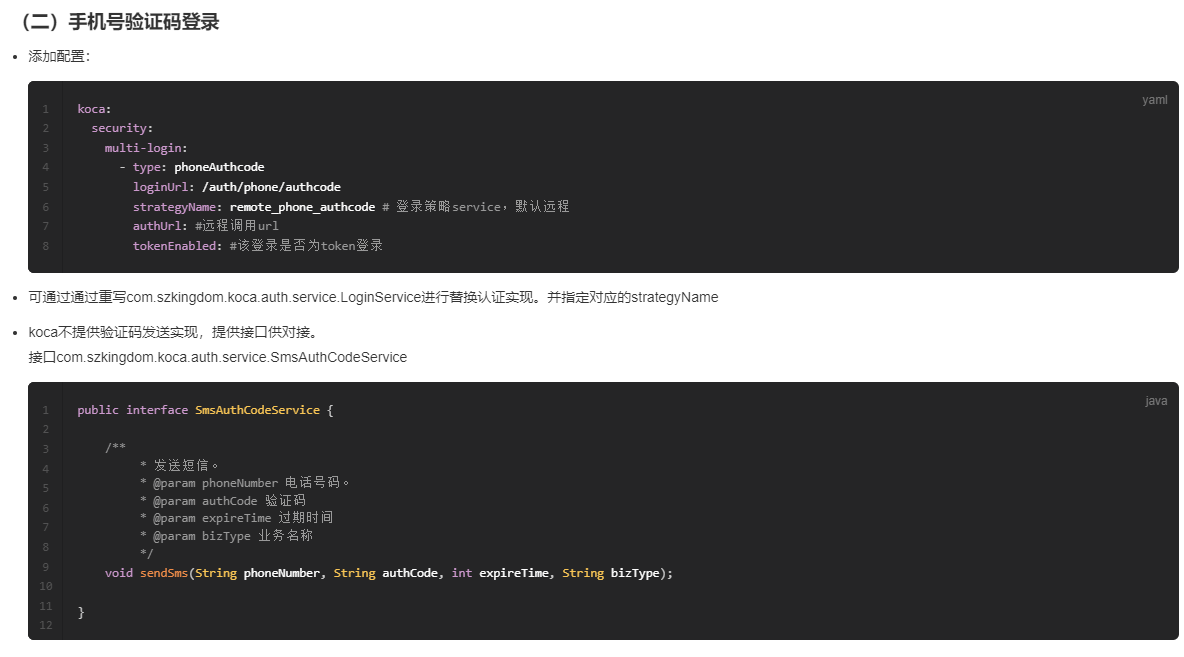Screen dimensions: 1184x657
Task: Click the @param phoneNumber comment line
Action: pyautogui.click(x=246, y=483)
